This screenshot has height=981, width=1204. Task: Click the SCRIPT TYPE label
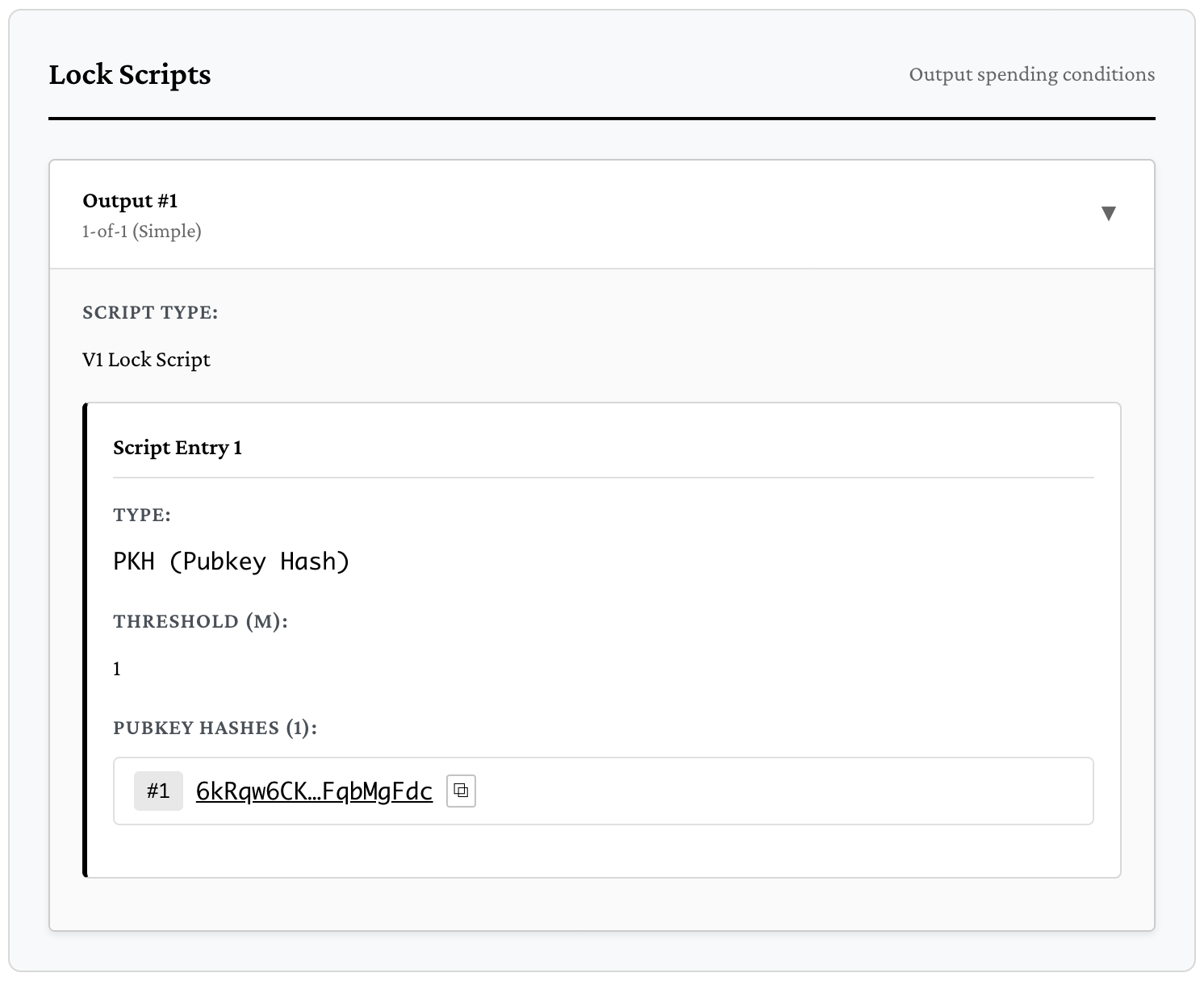150,313
